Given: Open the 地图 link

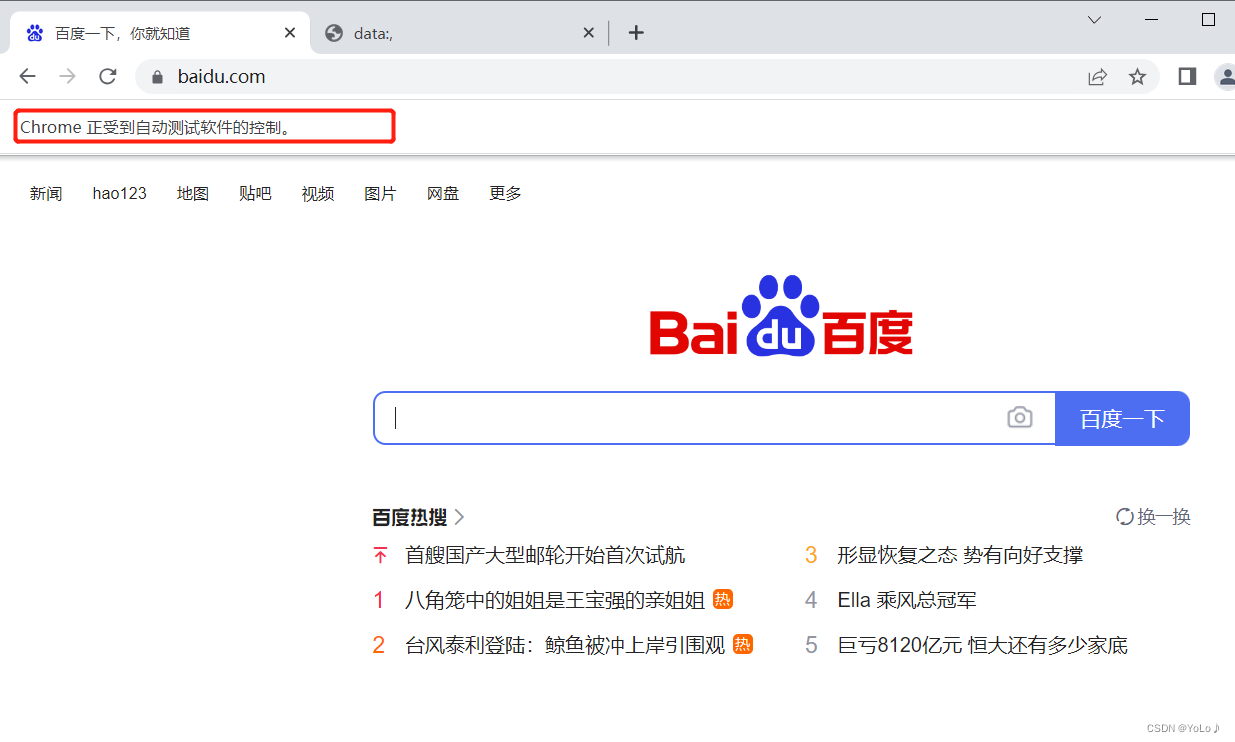Looking at the screenshot, I should [193, 194].
